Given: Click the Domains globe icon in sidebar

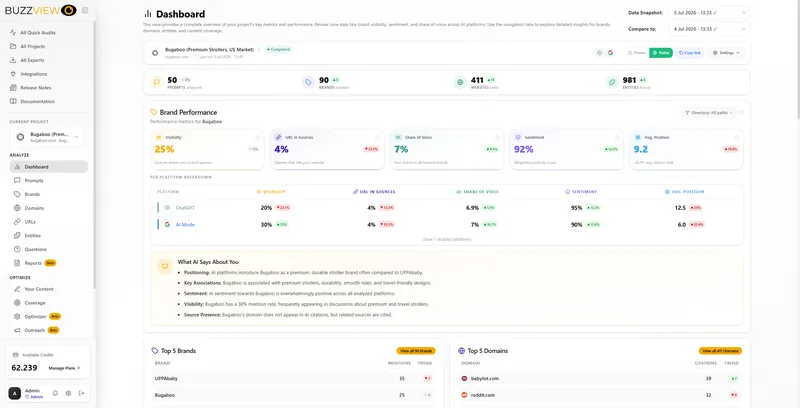Looking at the screenshot, I should 17,208.
